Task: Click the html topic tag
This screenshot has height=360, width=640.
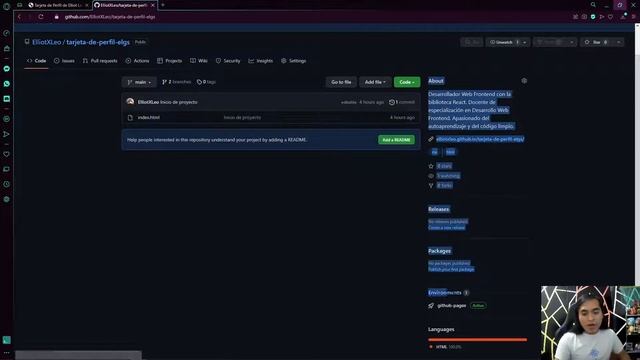Action: (x=450, y=152)
